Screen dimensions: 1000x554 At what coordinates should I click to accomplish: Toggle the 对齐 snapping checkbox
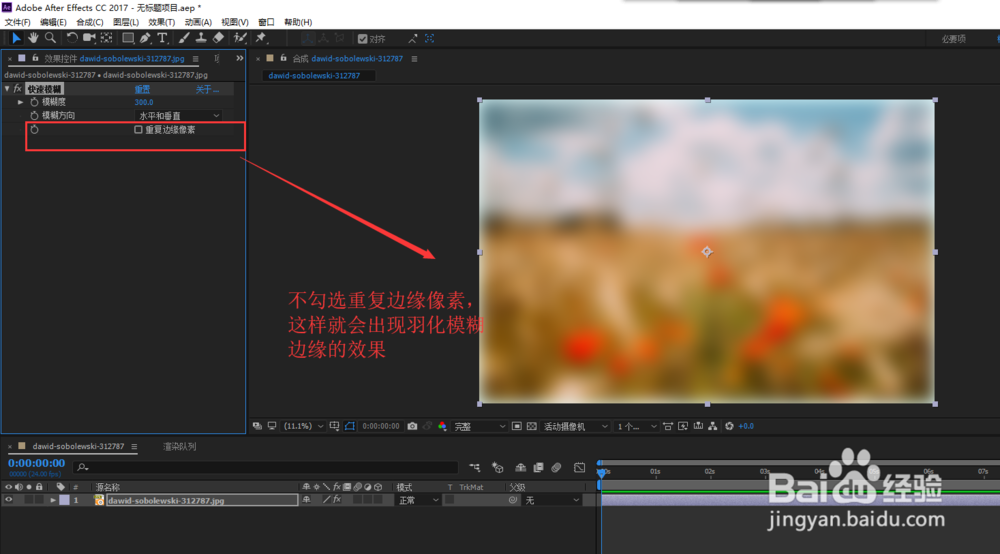click(362, 39)
